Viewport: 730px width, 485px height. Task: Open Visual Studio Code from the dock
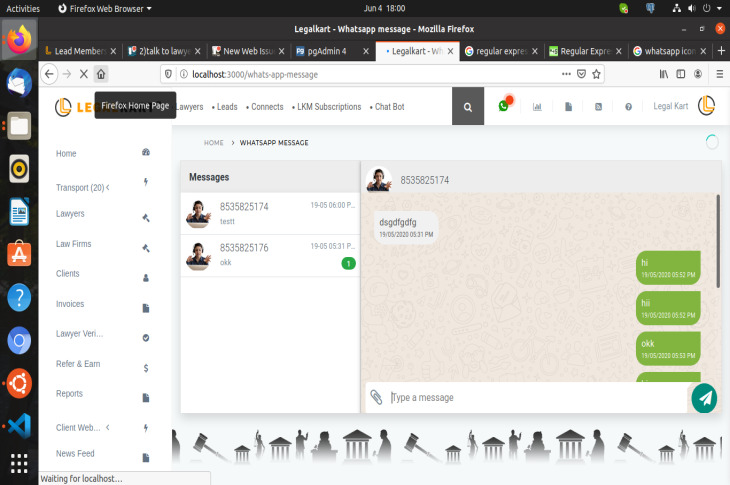[18, 424]
